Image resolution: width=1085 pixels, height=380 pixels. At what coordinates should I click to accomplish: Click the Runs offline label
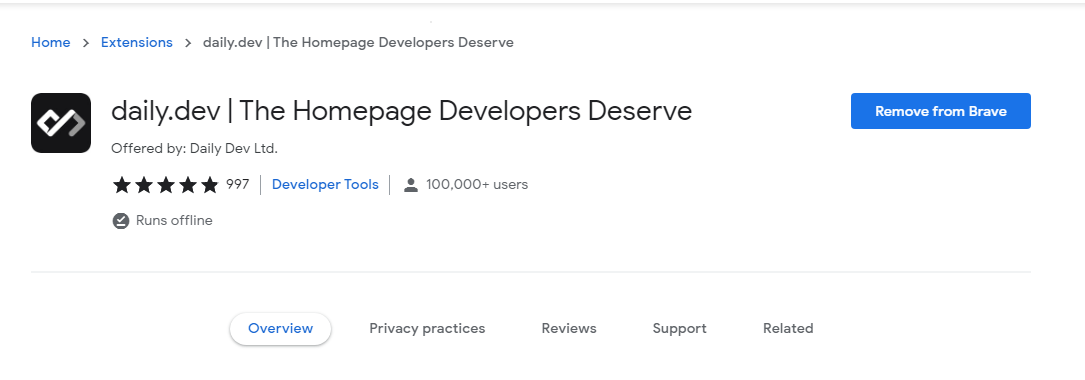[174, 221]
